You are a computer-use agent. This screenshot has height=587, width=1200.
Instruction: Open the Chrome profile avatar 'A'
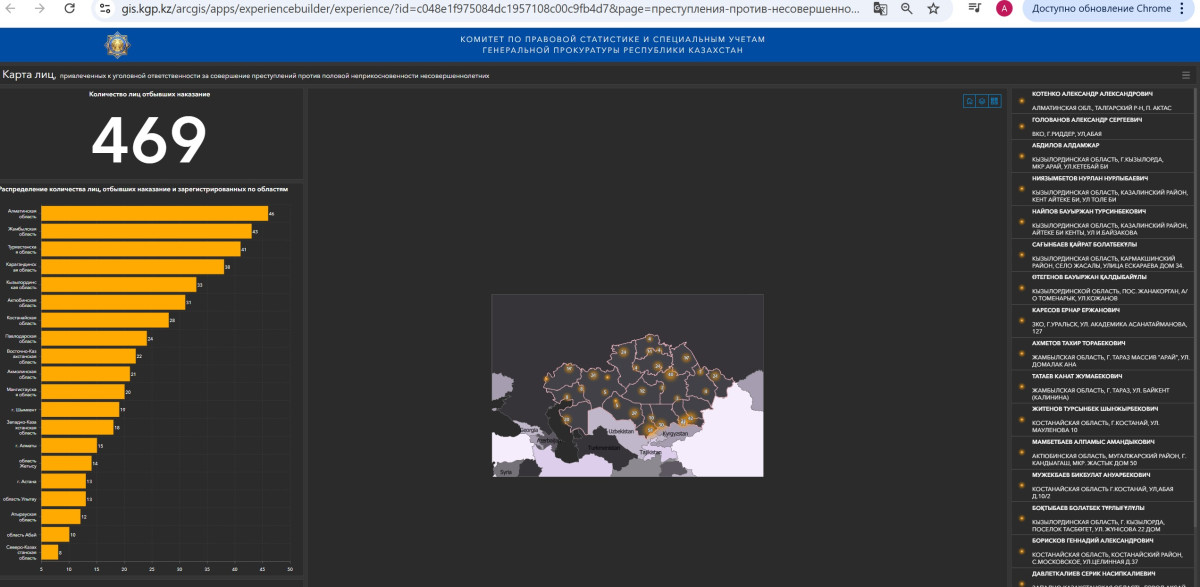(x=1004, y=8)
